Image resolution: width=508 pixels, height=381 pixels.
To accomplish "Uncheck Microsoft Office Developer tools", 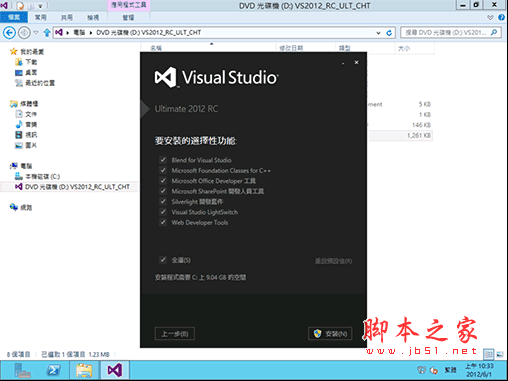I will (x=163, y=180).
